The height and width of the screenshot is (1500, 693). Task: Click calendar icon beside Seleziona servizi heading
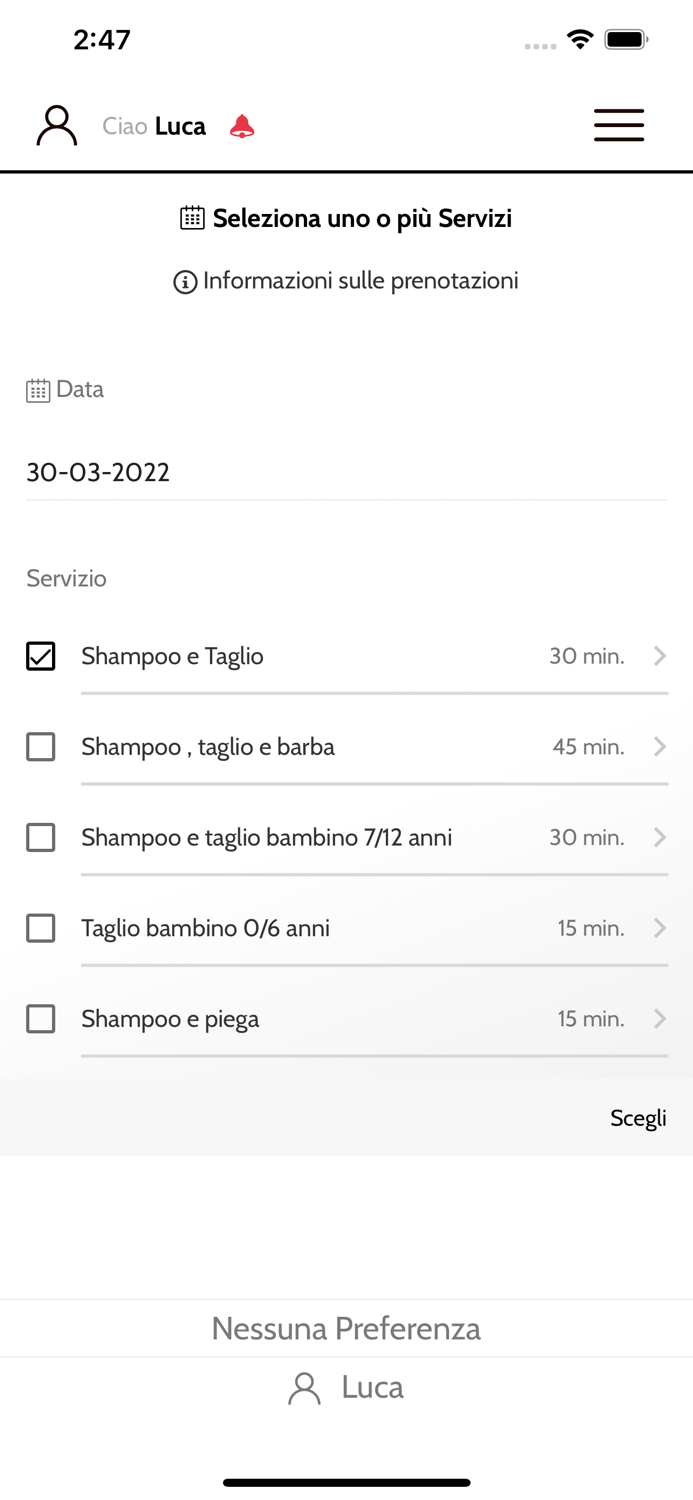point(192,218)
